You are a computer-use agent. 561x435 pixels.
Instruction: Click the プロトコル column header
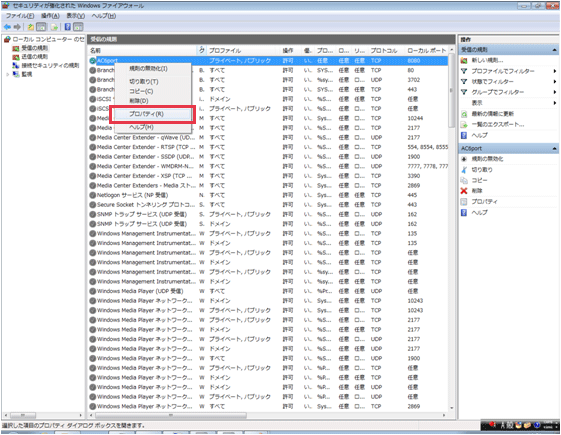pyautogui.click(x=386, y=50)
